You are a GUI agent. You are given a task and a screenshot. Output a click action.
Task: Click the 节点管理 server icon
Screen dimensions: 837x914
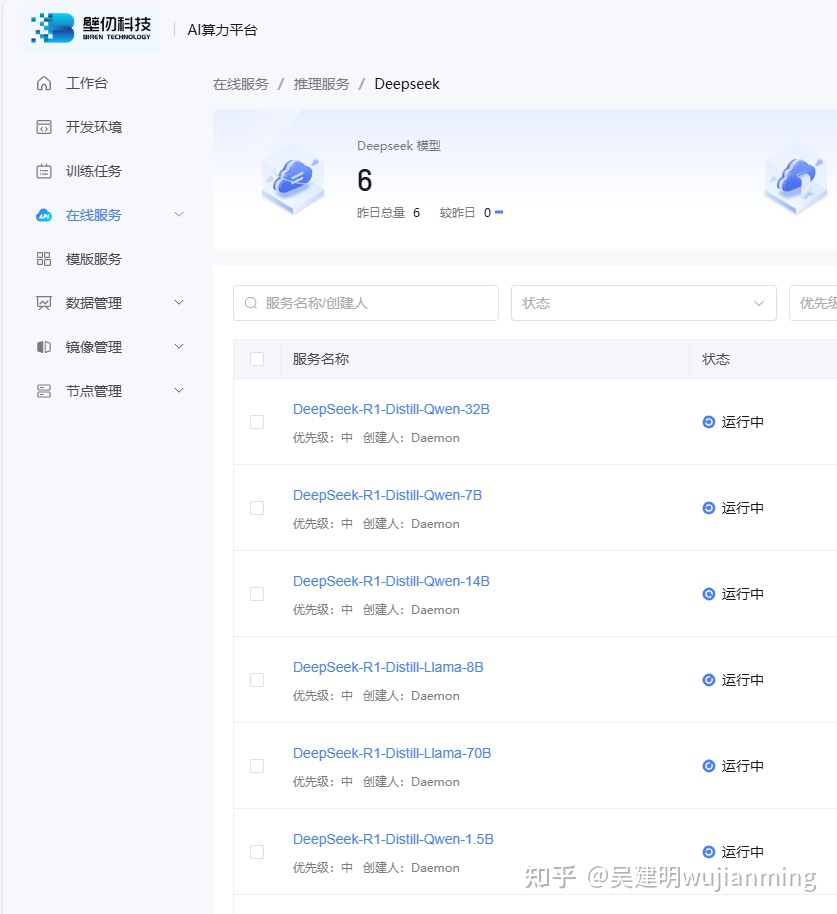click(x=42, y=390)
